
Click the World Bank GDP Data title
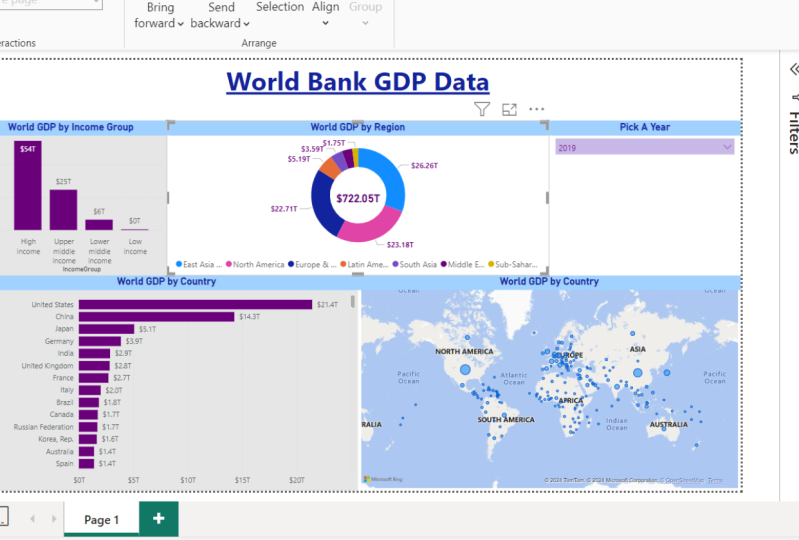(x=358, y=82)
